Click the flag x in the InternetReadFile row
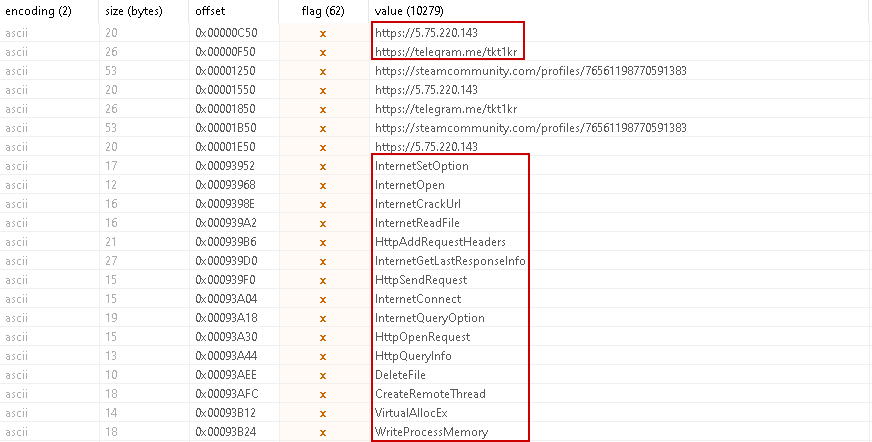 pos(323,223)
